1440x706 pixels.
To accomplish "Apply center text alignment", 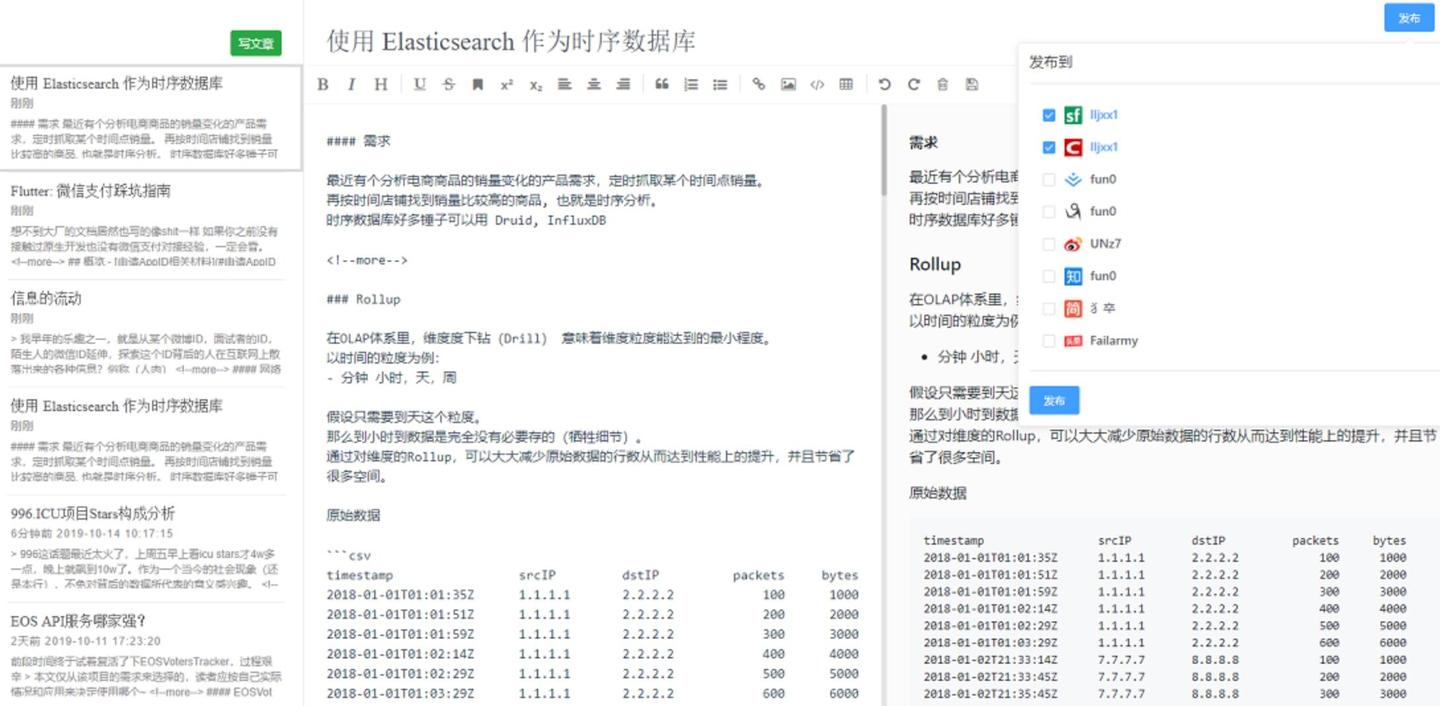I will pos(593,84).
